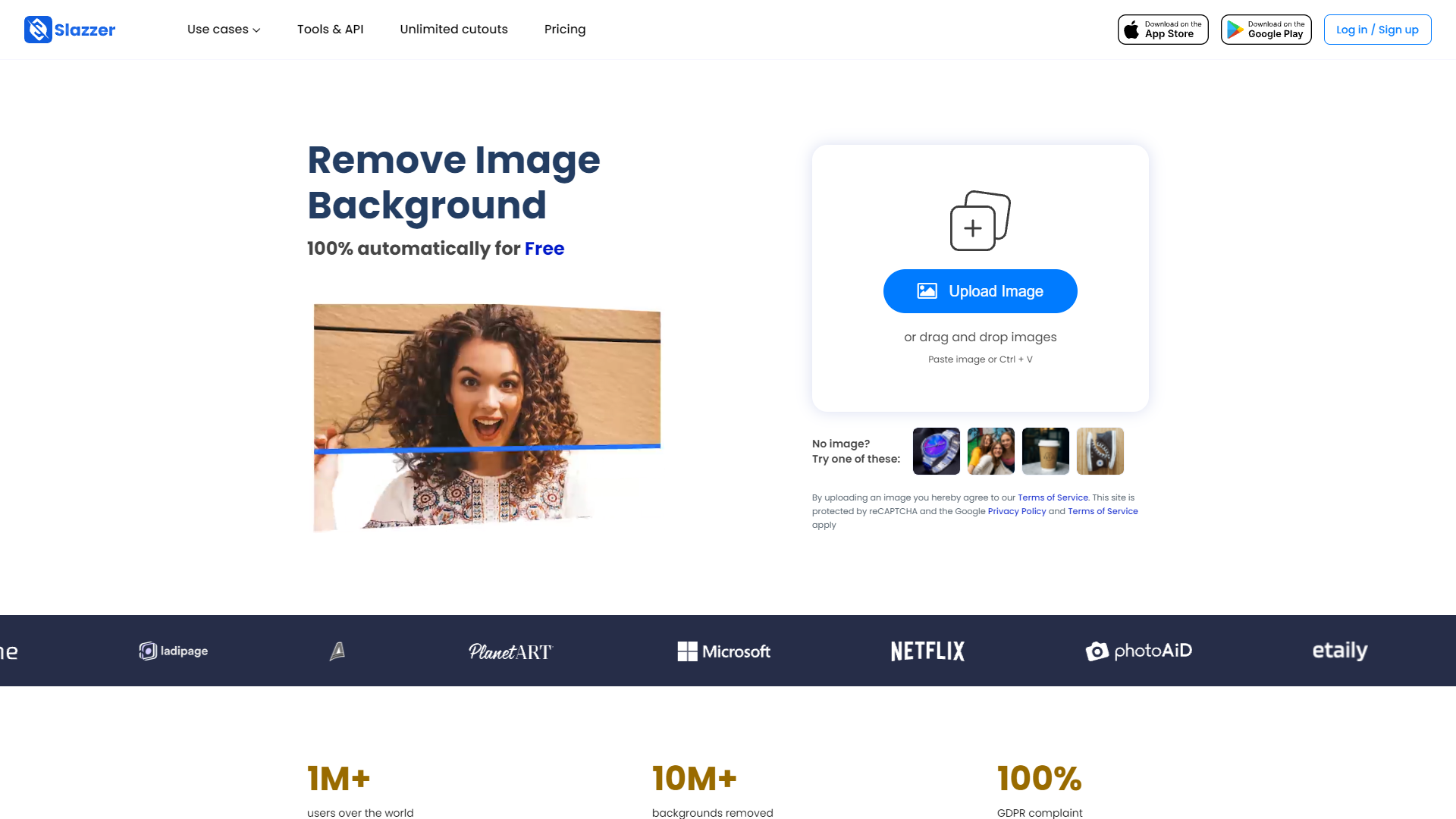Click the Netflix logo
Screen dimensions: 1456x819
927,651
